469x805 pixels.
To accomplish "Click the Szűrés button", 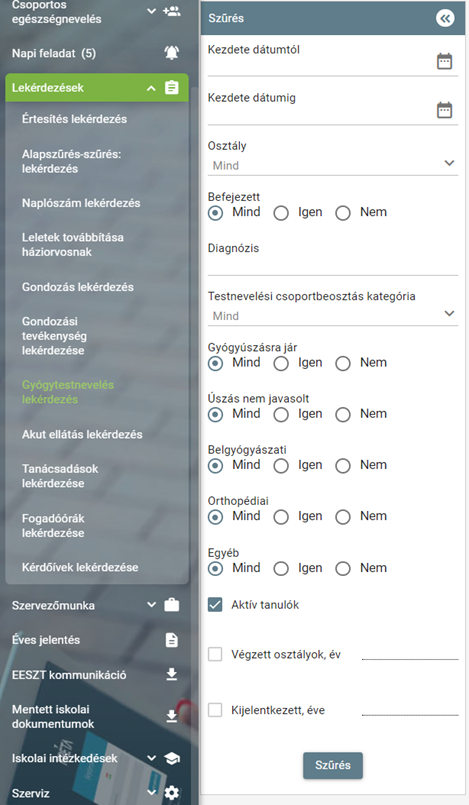I will (x=333, y=765).
